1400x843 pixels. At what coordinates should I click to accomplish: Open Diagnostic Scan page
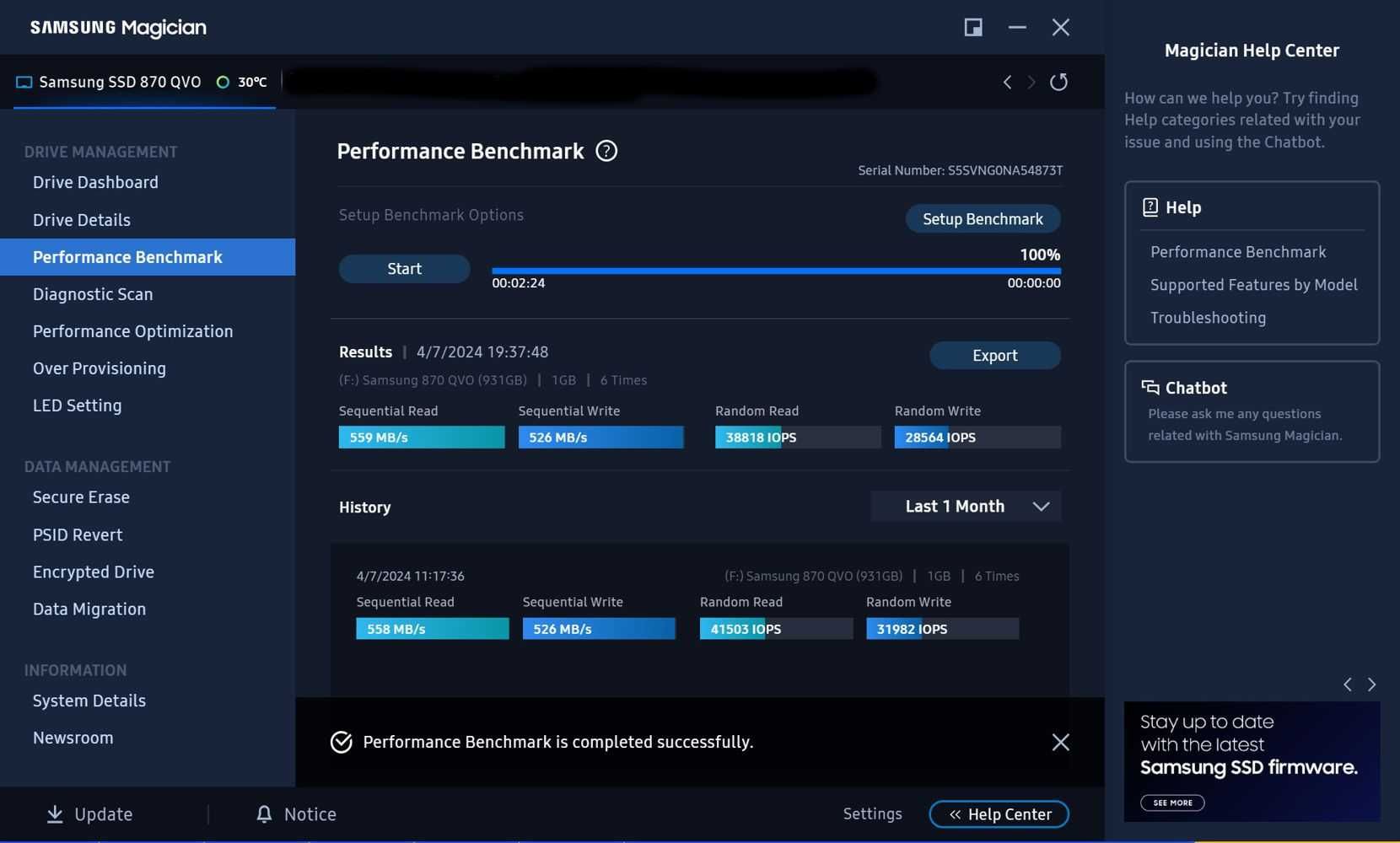(x=93, y=294)
